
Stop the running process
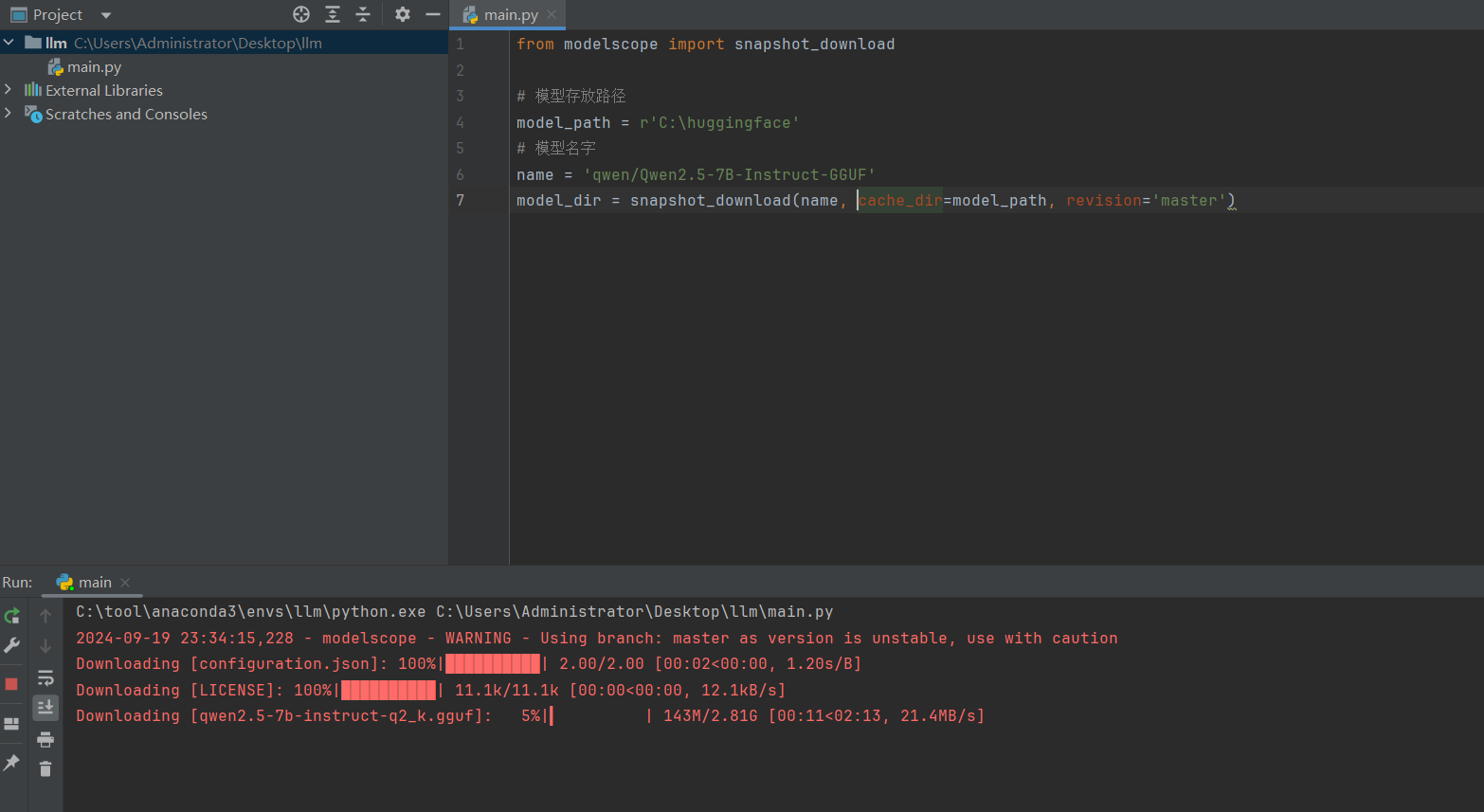[x=12, y=683]
